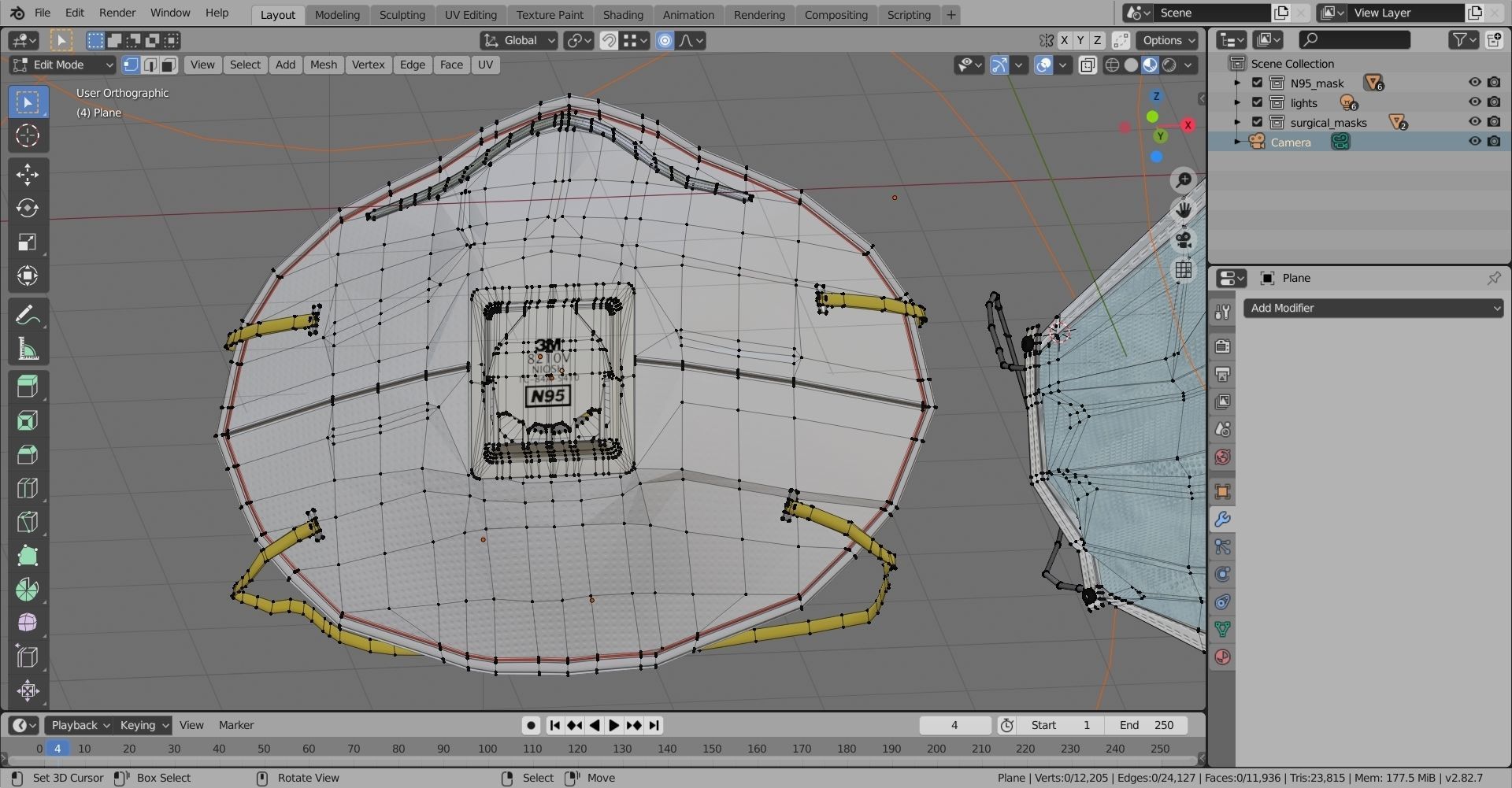
Task: Open the Mesh menu
Action: click(x=323, y=65)
